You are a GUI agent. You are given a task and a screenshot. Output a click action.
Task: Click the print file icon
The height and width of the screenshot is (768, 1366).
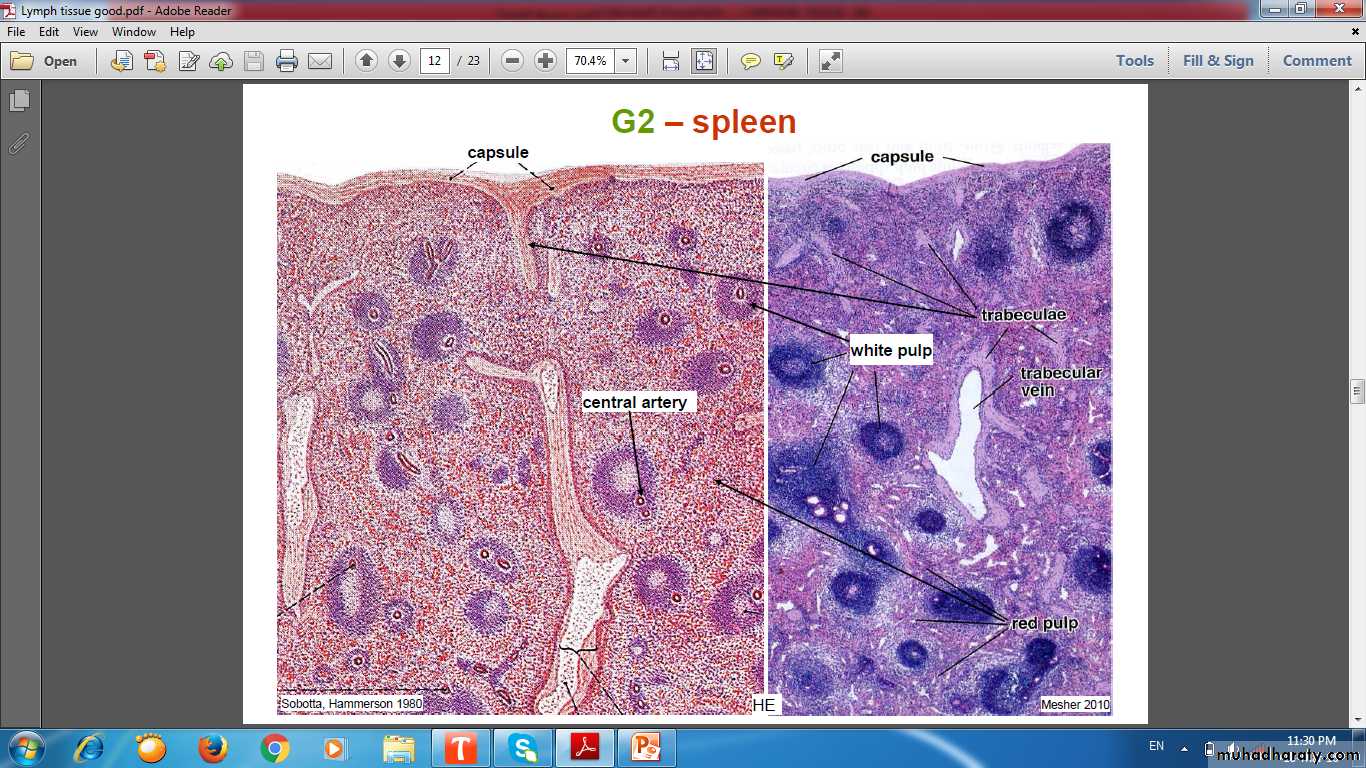point(287,61)
